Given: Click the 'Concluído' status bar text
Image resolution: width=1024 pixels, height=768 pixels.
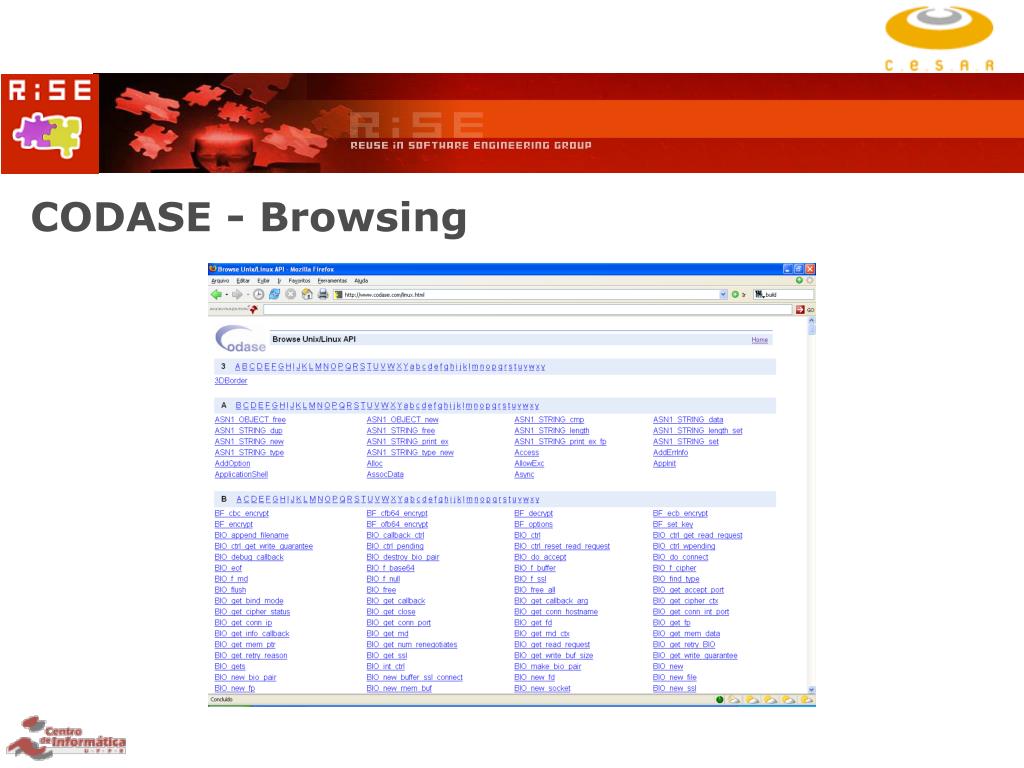Looking at the screenshot, I should [x=221, y=699].
